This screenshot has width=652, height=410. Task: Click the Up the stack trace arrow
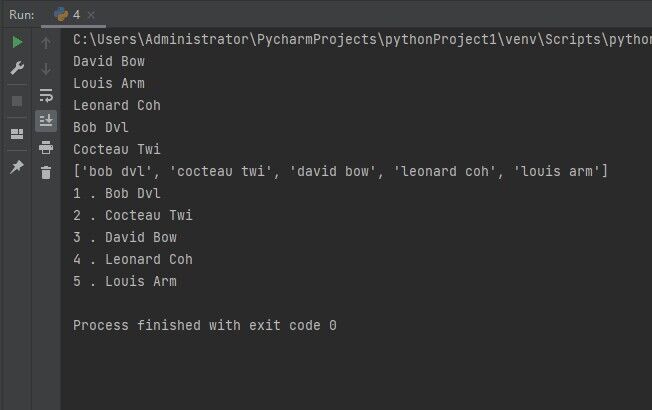click(x=46, y=43)
